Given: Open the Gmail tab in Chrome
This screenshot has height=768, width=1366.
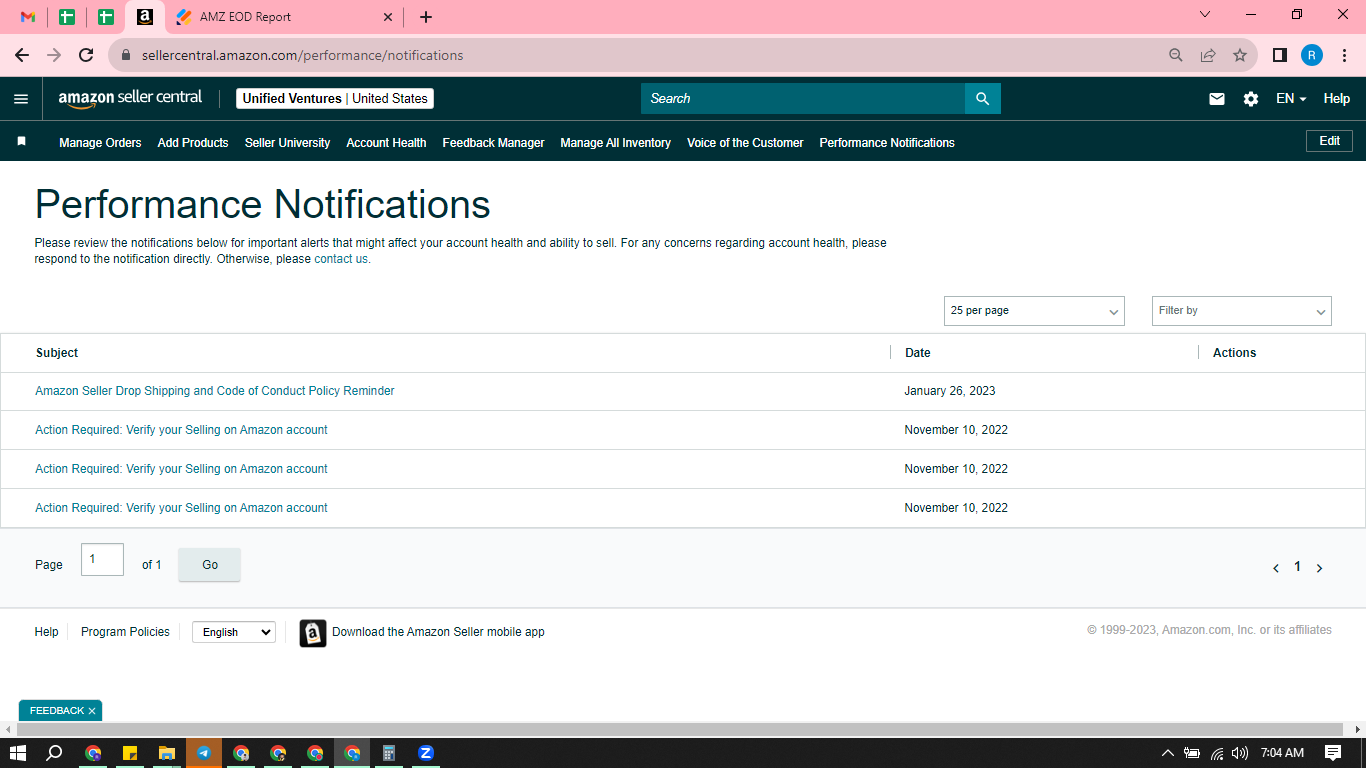Looking at the screenshot, I should [x=28, y=17].
